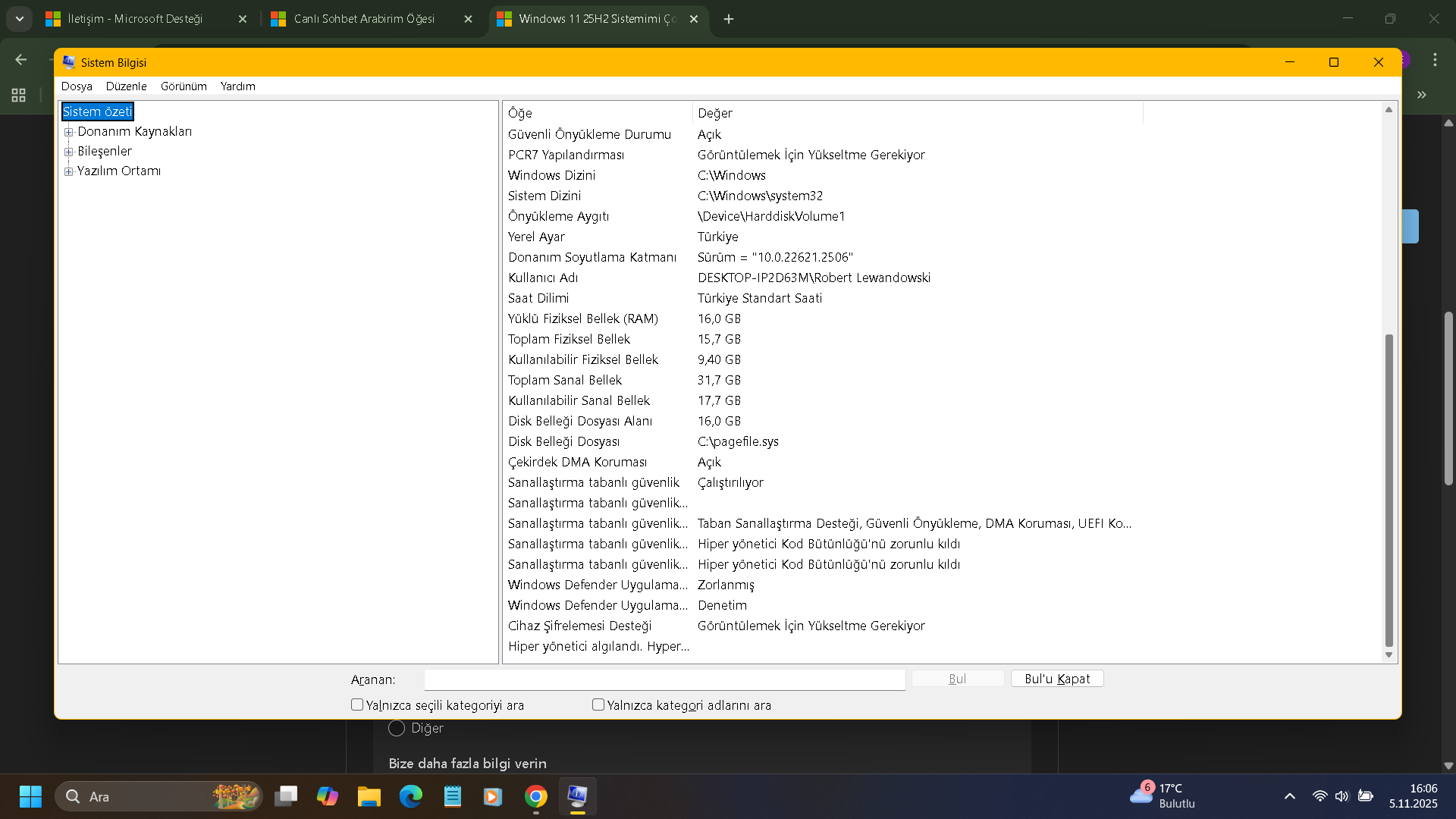Click the volume speaker tray icon
The image size is (1456, 819).
1341,796
